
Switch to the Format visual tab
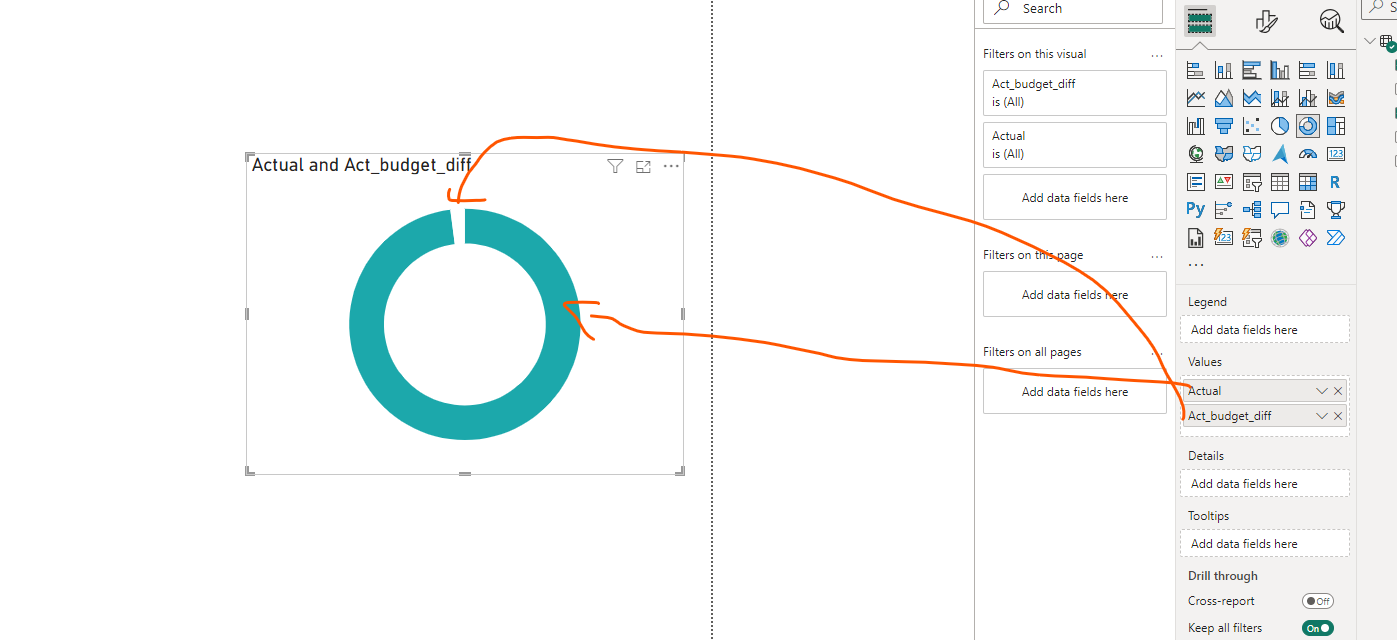coord(1267,21)
